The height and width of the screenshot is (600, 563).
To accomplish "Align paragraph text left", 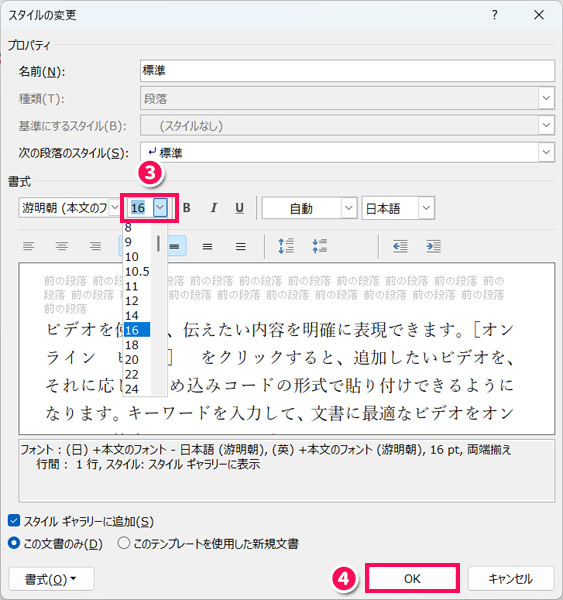I will pos(29,246).
